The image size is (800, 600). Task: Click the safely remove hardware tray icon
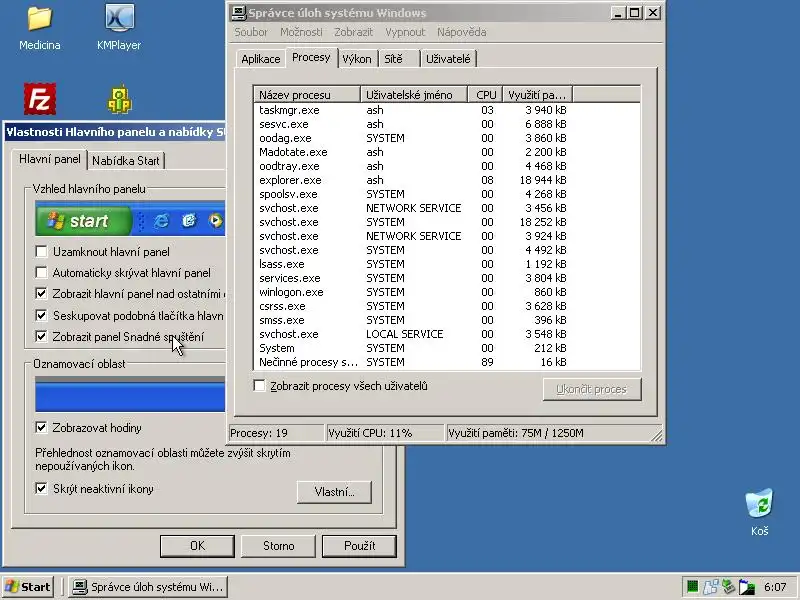[729, 587]
